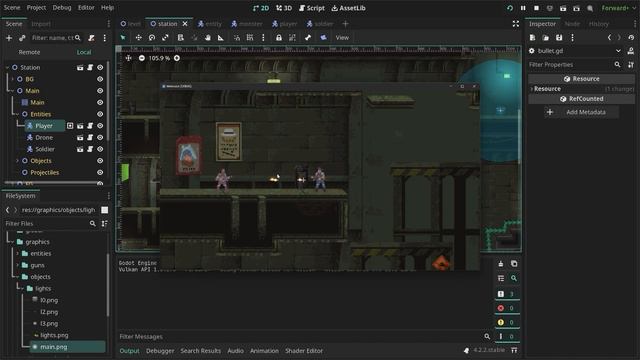Open the Shader Editor panel

[x=304, y=351]
